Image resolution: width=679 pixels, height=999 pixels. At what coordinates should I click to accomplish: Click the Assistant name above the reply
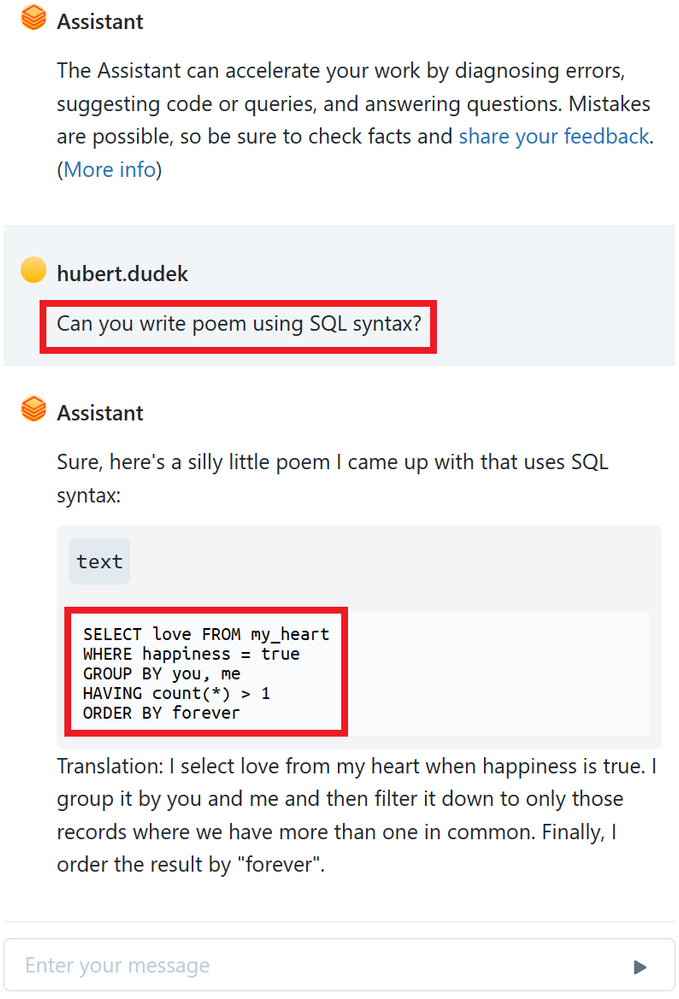[100, 412]
